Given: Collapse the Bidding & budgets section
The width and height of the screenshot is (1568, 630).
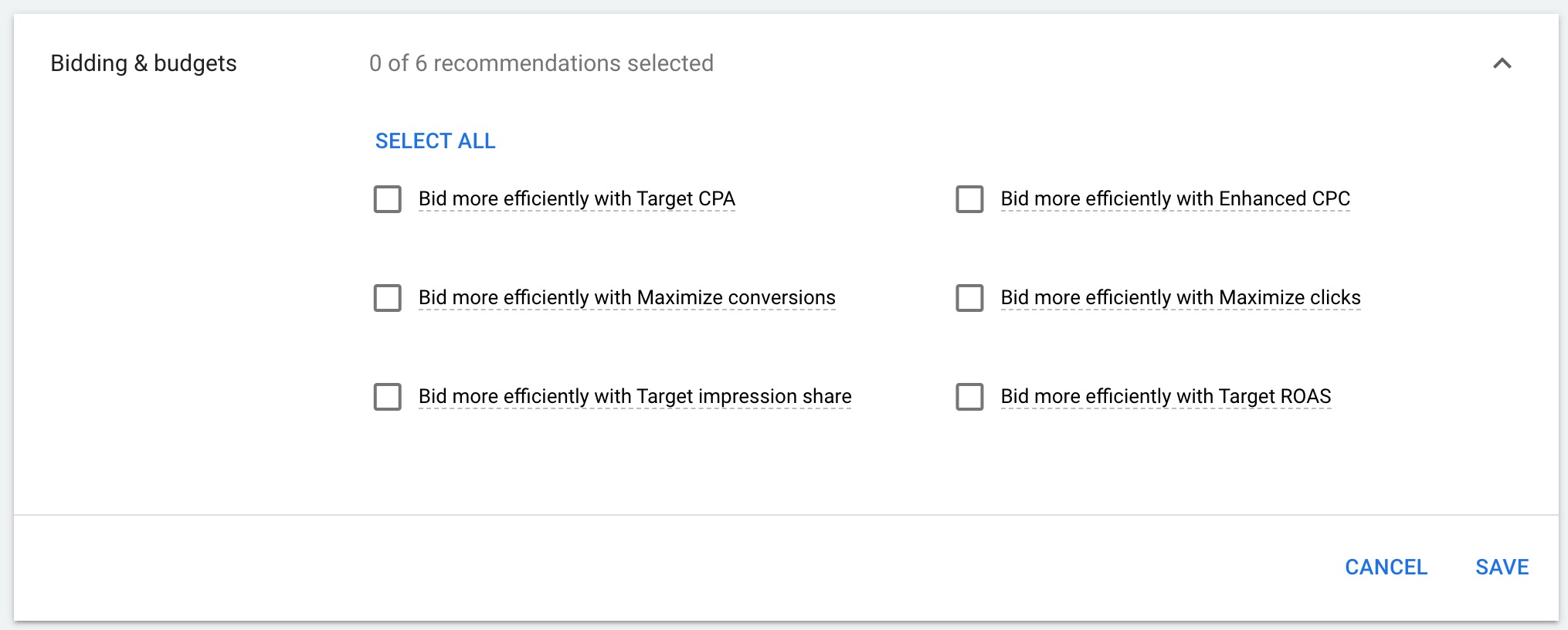Looking at the screenshot, I should click(1502, 64).
